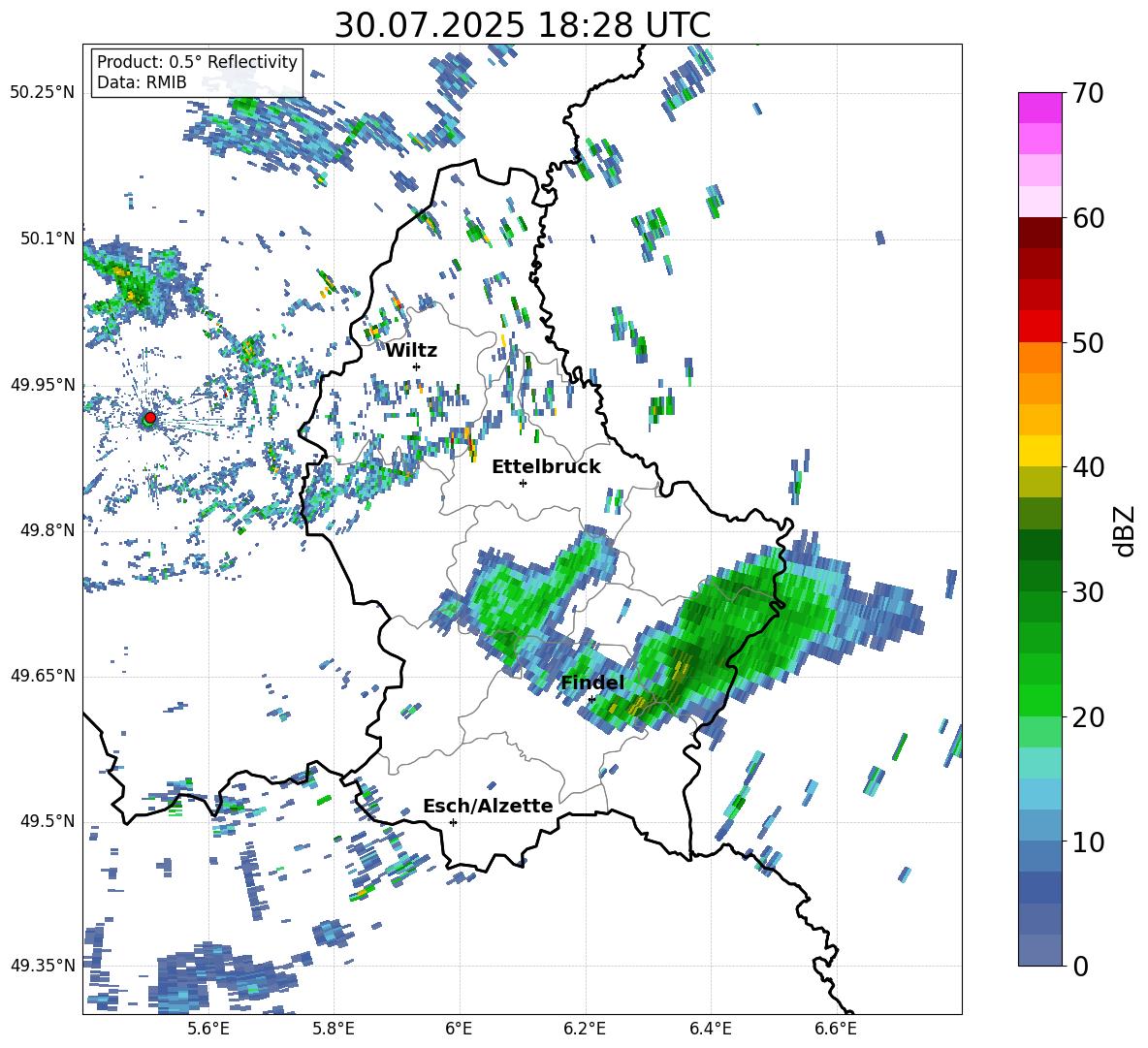
Task: Click the 50 value on colorbar
Action: tap(1088, 342)
